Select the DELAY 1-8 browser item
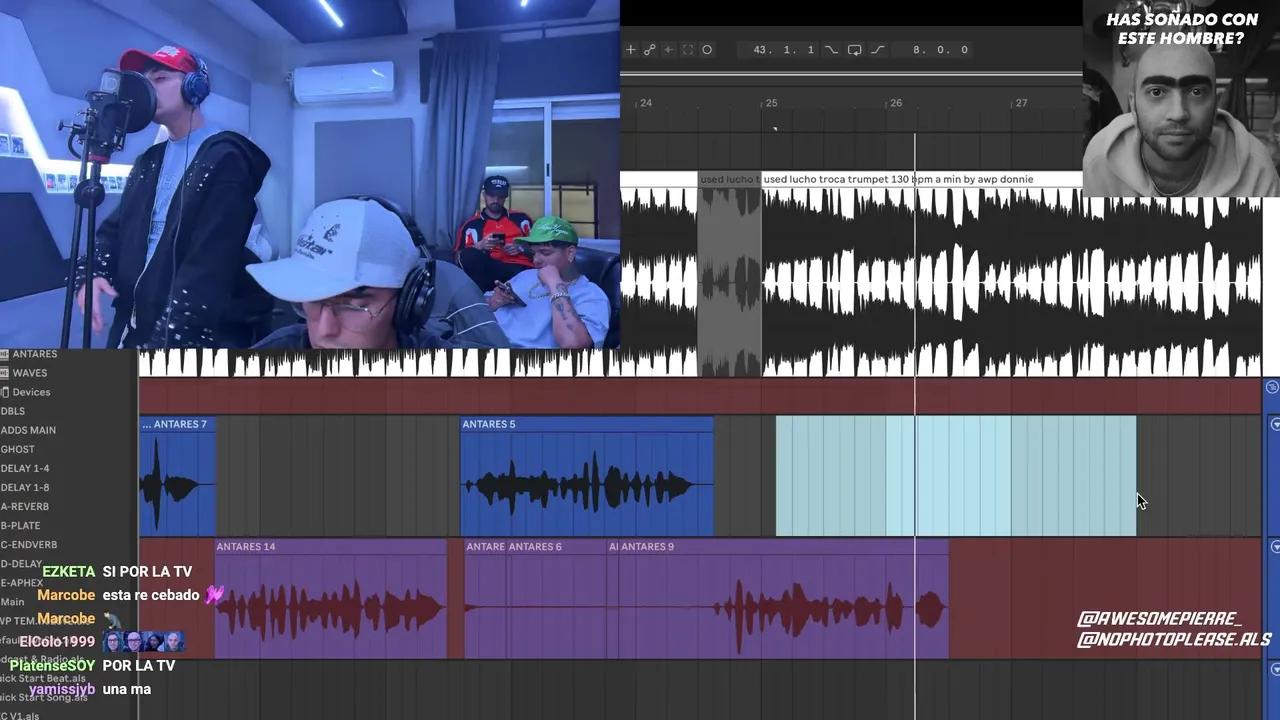 coord(25,487)
